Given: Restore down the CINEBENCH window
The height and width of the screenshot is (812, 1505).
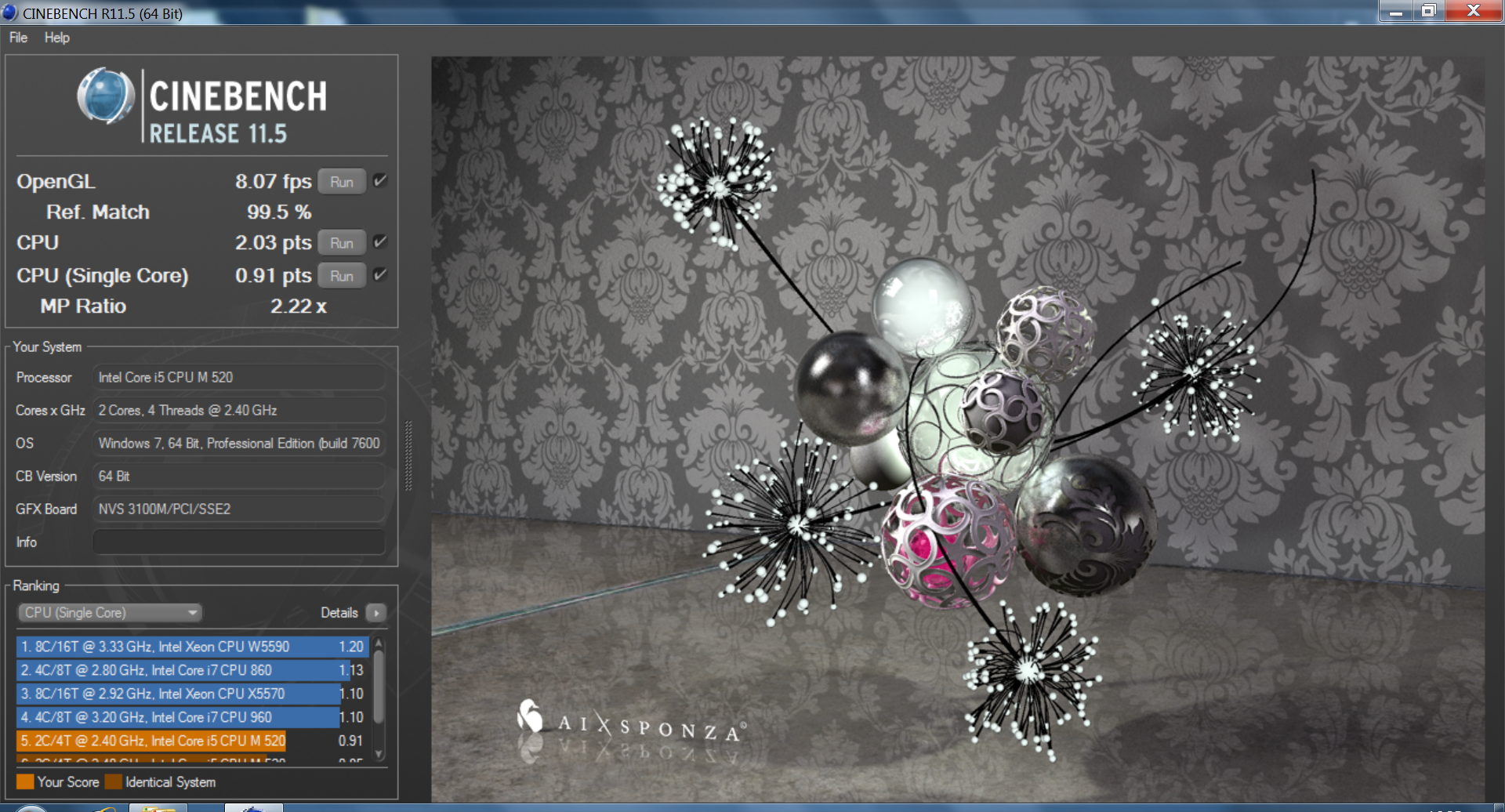Looking at the screenshot, I should (1429, 11).
